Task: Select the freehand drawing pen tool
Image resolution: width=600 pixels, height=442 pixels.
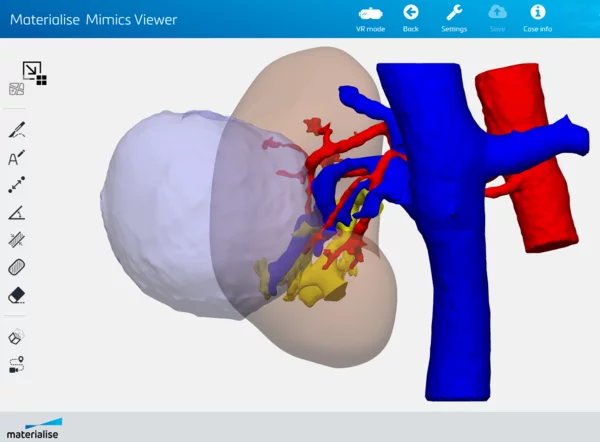Action: 17,130
